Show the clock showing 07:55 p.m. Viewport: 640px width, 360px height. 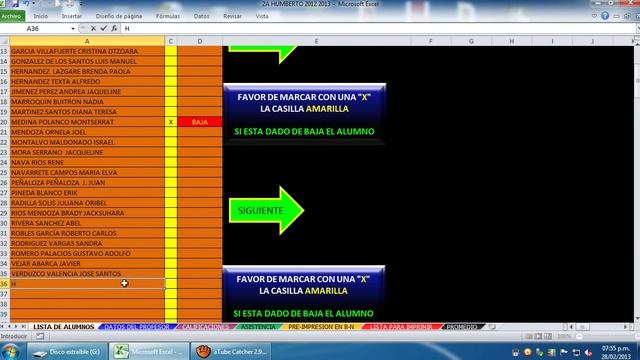(x=616, y=352)
